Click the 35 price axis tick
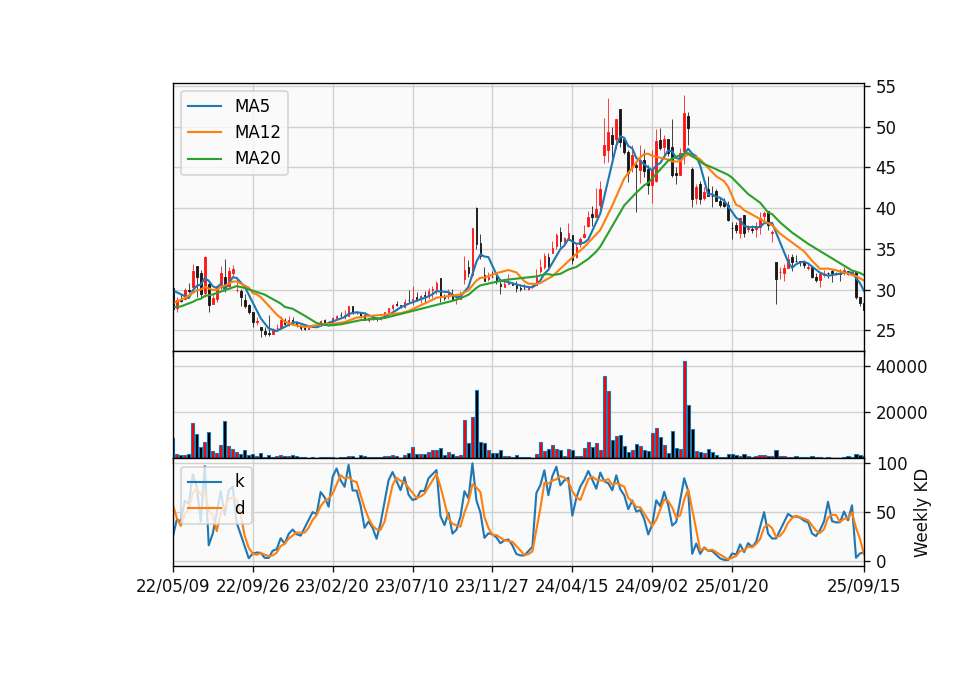 885,250
